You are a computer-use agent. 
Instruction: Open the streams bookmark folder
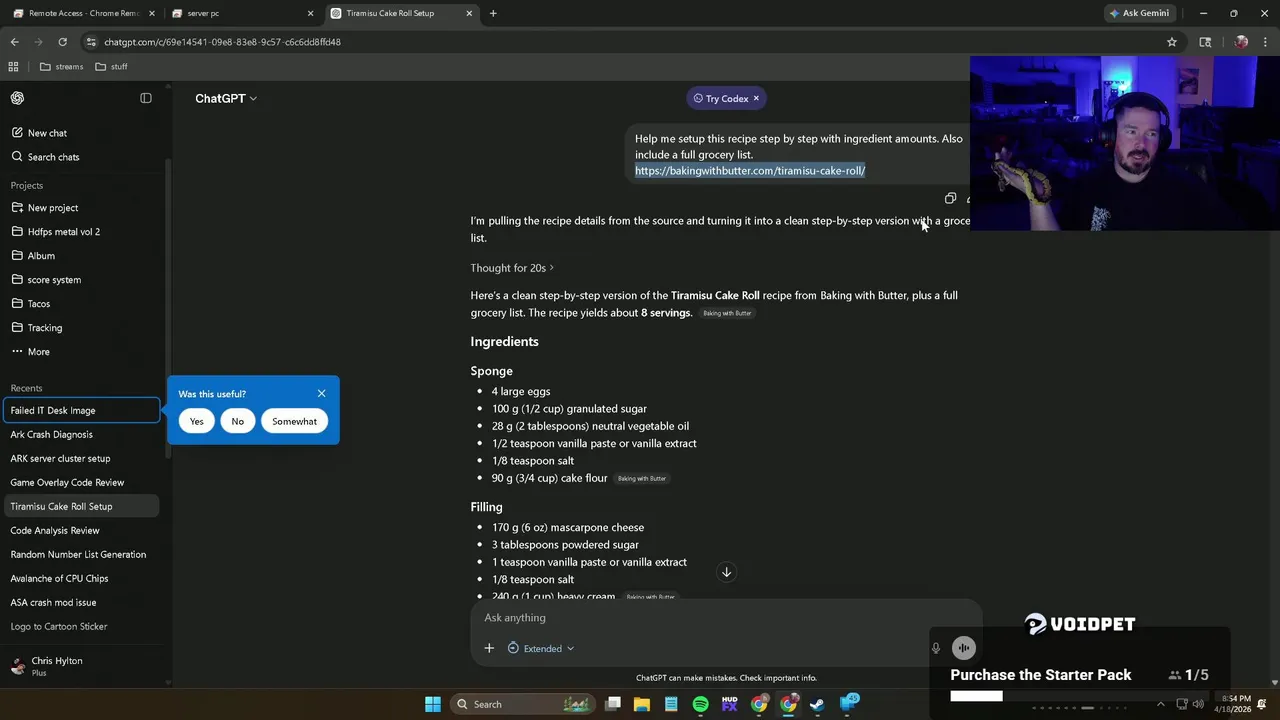(x=62, y=67)
